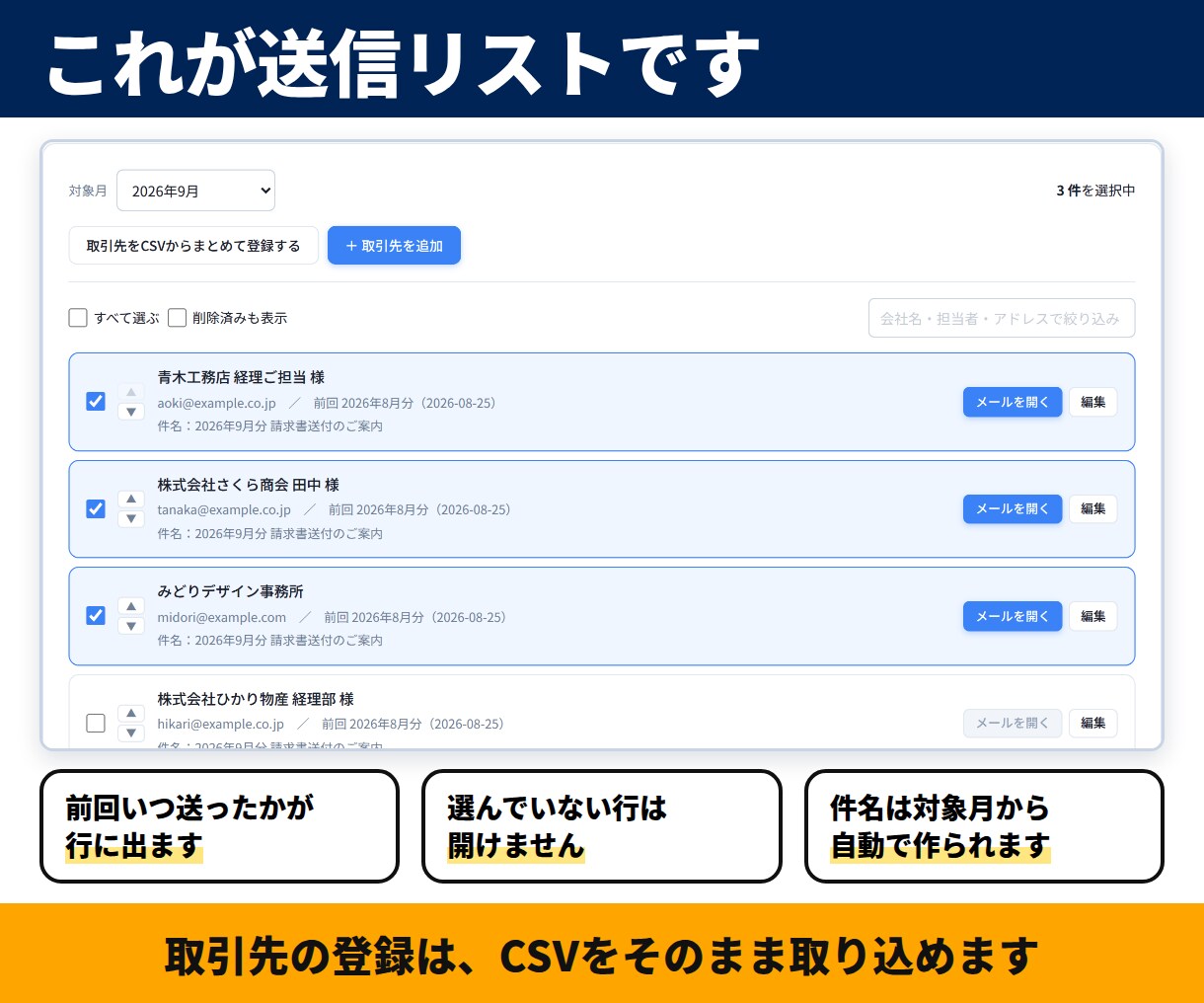Click the hikari@example.co.jp address

click(220, 724)
